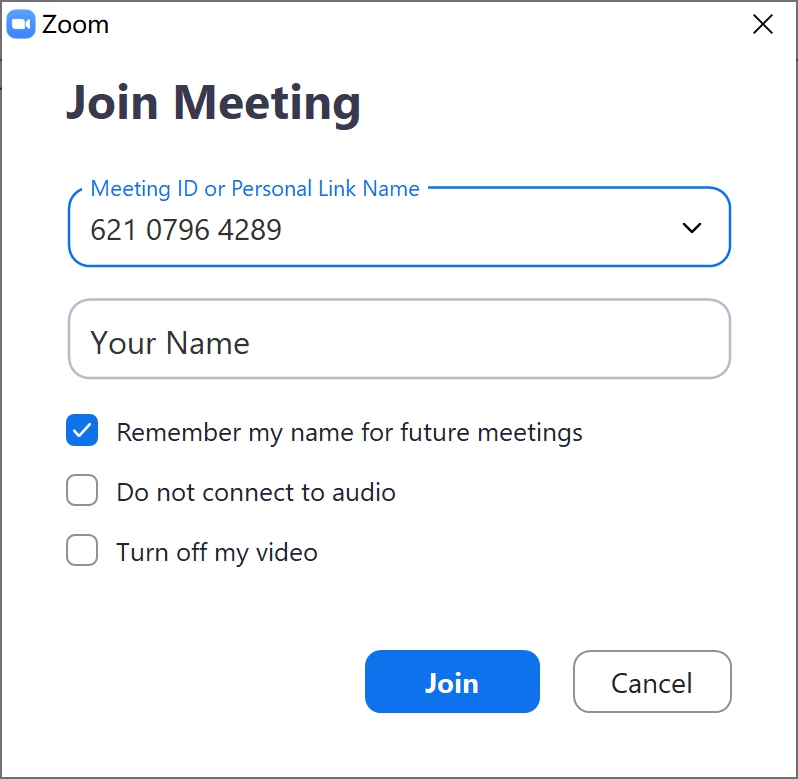Click the Remember my name for future meetings label
The width and height of the screenshot is (798, 779).
pyautogui.click(x=349, y=433)
